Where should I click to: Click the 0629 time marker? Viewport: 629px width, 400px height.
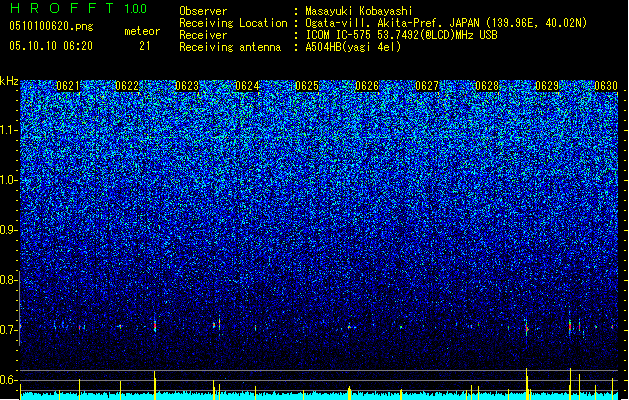(x=547, y=86)
